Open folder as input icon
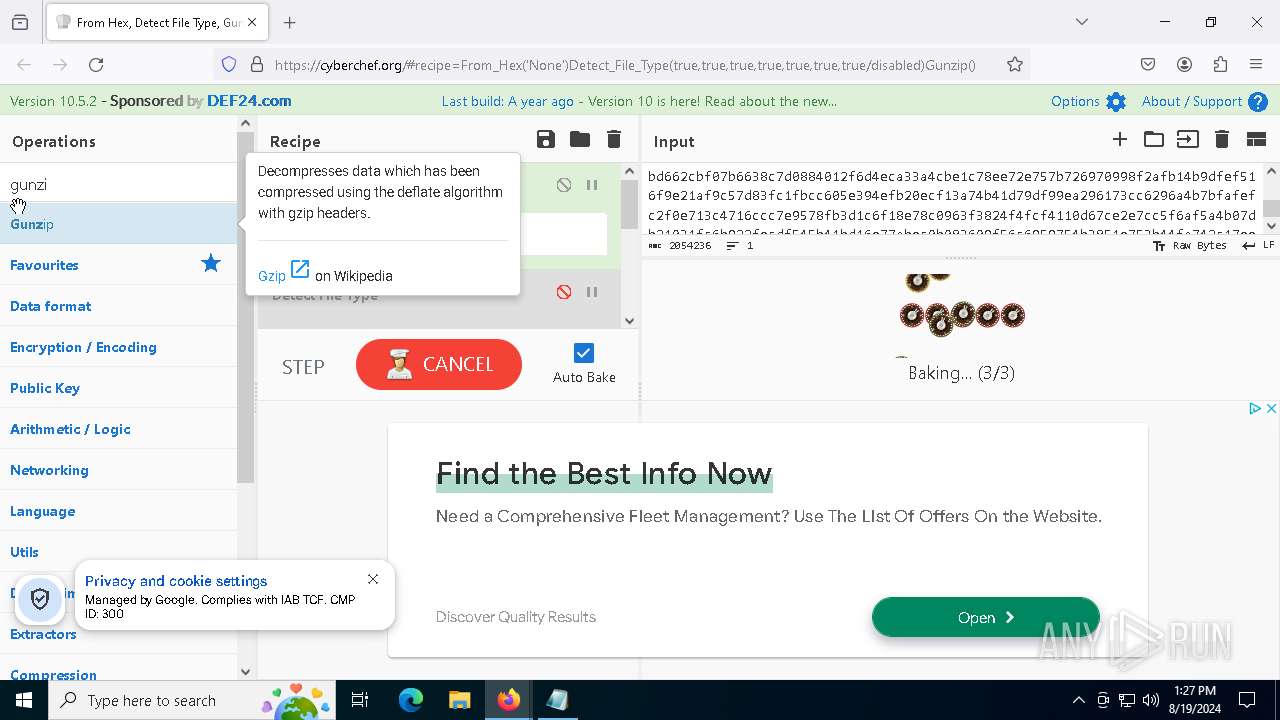Image resolution: width=1280 pixels, height=720 pixels. (x=1154, y=140)
